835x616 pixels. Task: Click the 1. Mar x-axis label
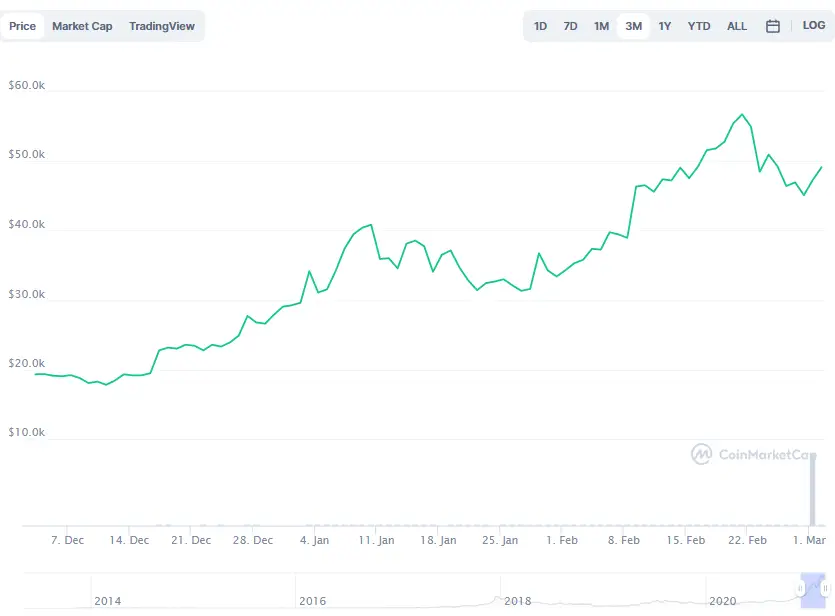809,540
